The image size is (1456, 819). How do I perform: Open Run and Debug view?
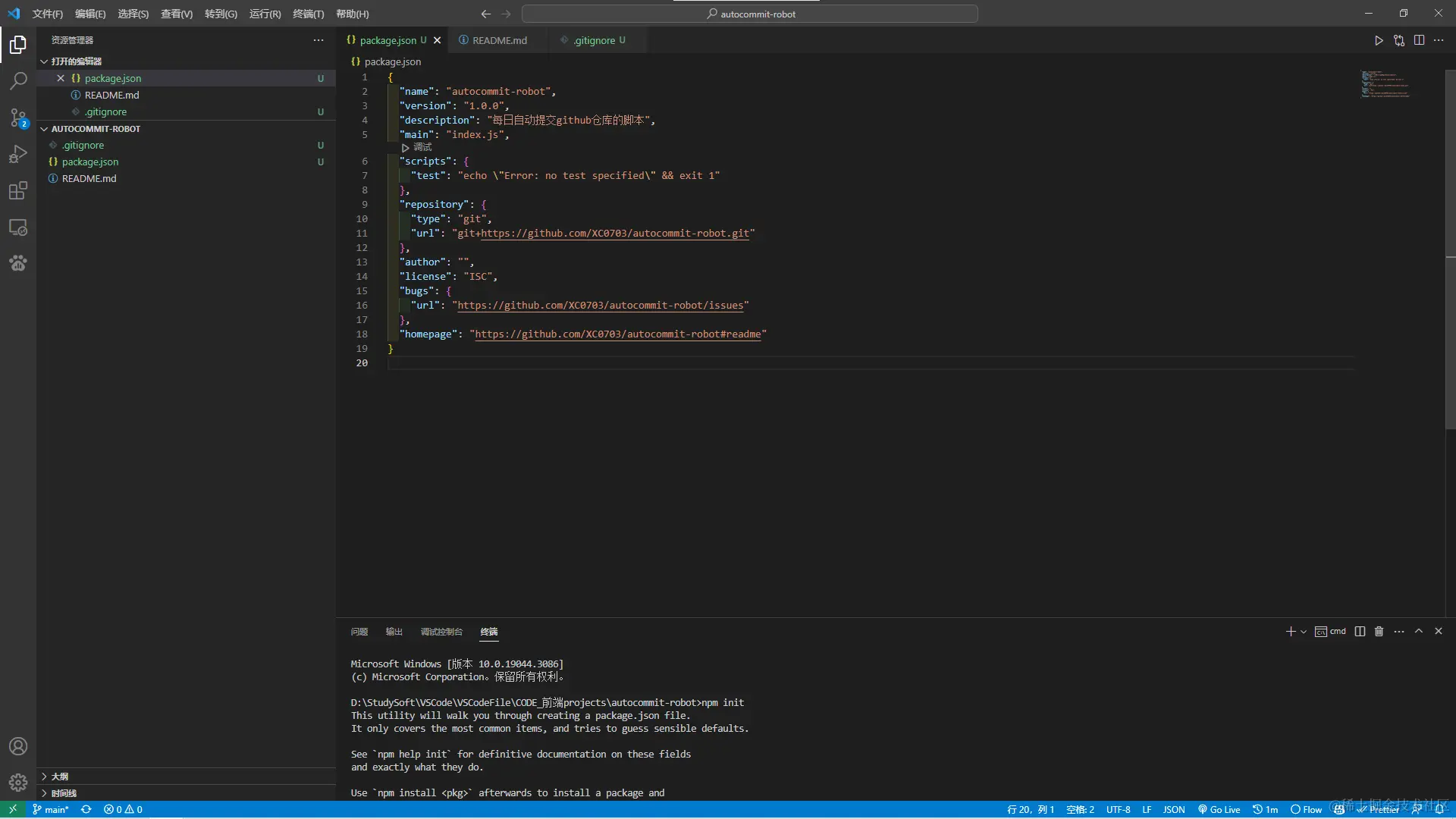[x=18, y=154]
